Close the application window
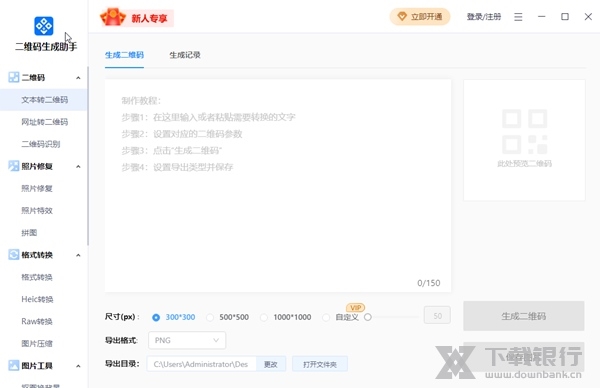 tap(588, 17)
